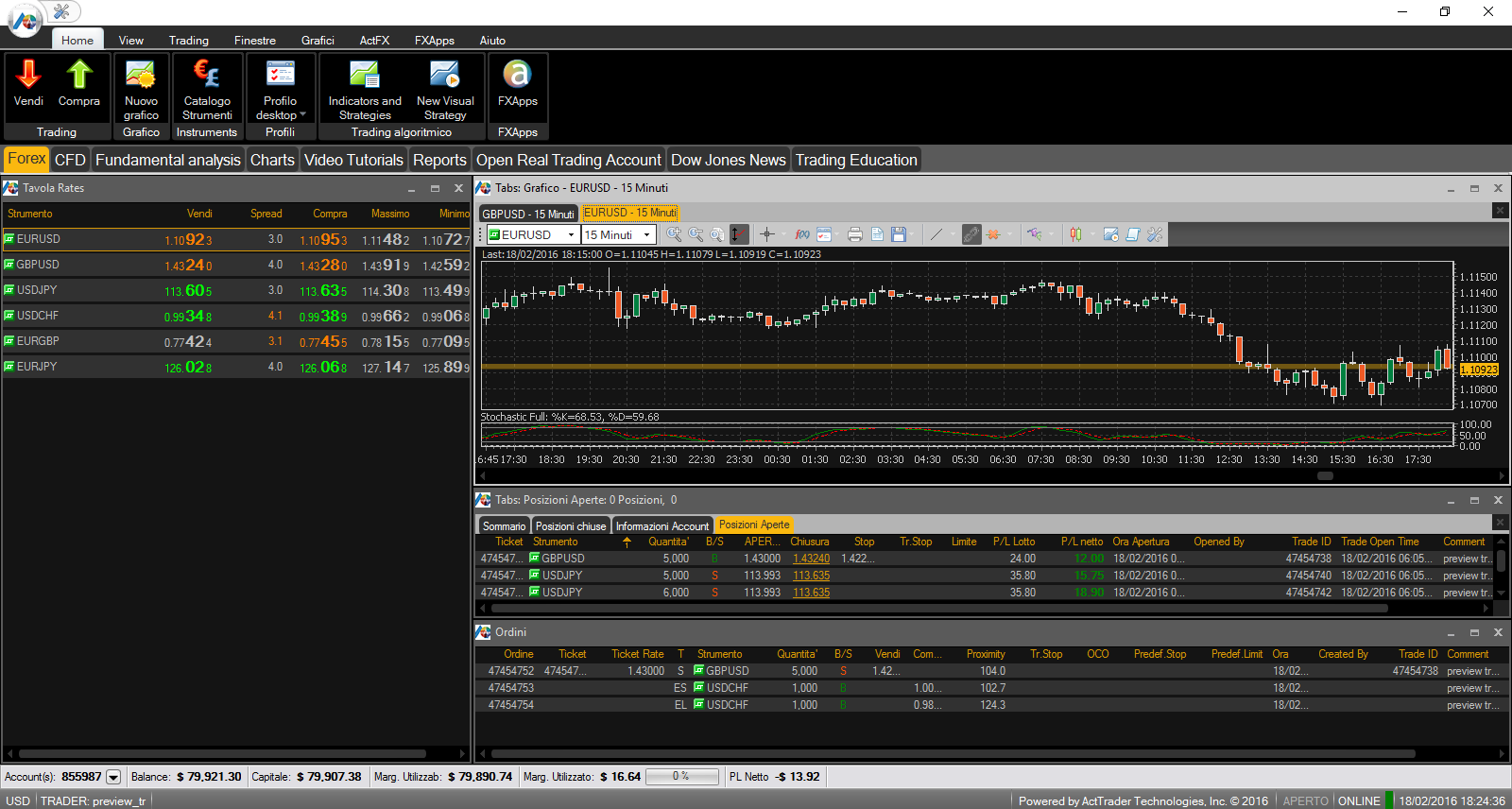Click the Ordini panel horizontal scrollbar
This screenshot has width=1512, height=809.
953,754
